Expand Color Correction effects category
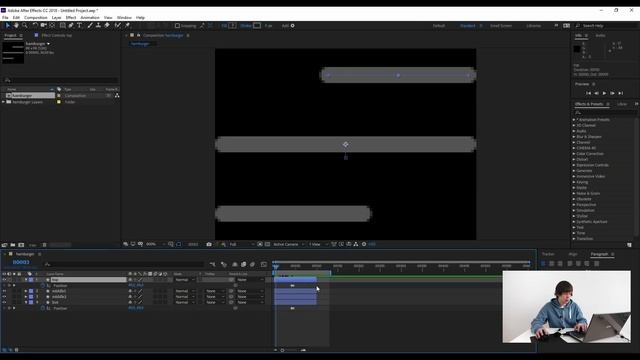This screenshot has height=360, width=640. [x=574, y=154]
